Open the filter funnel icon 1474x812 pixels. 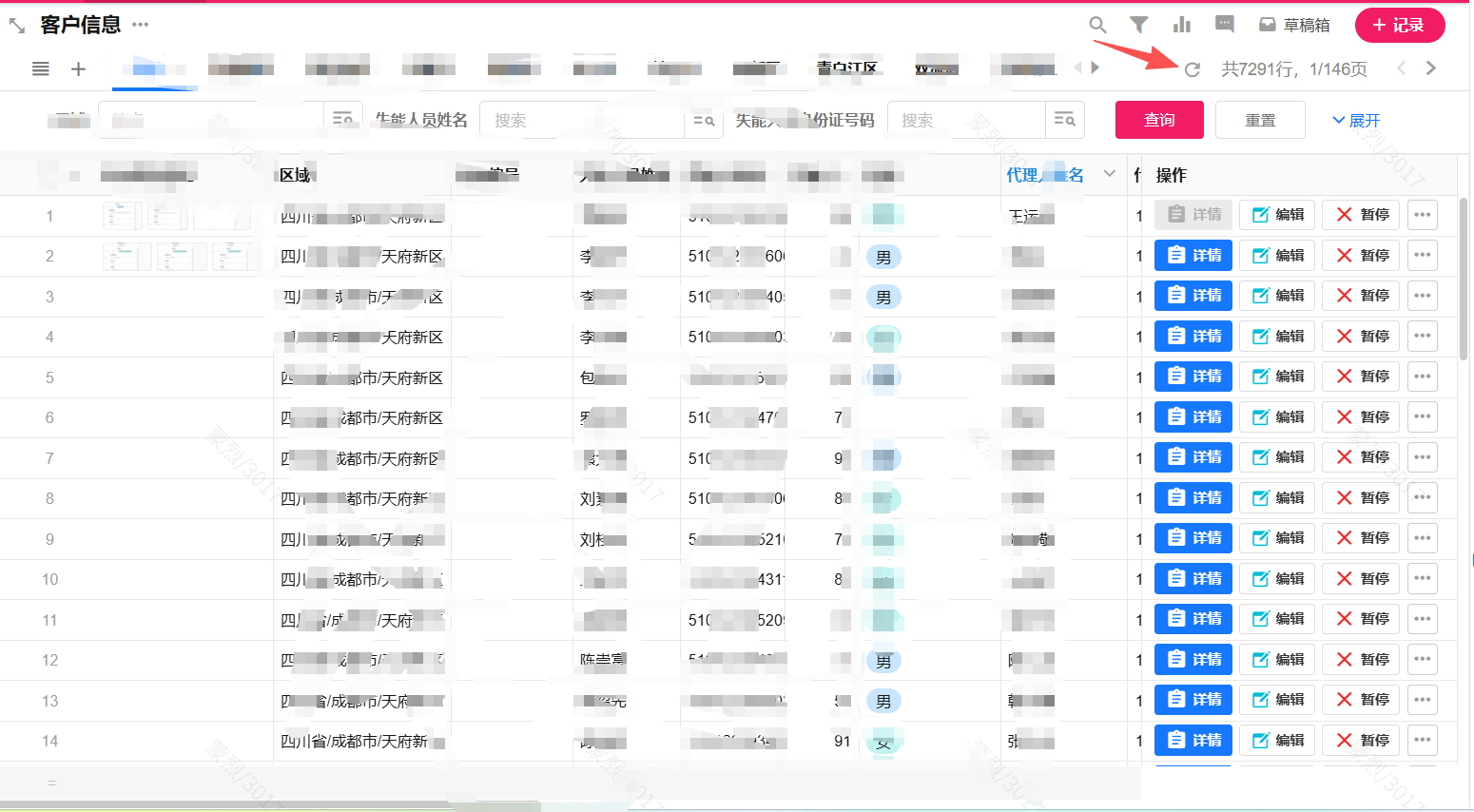click(x=1138, y=25)
